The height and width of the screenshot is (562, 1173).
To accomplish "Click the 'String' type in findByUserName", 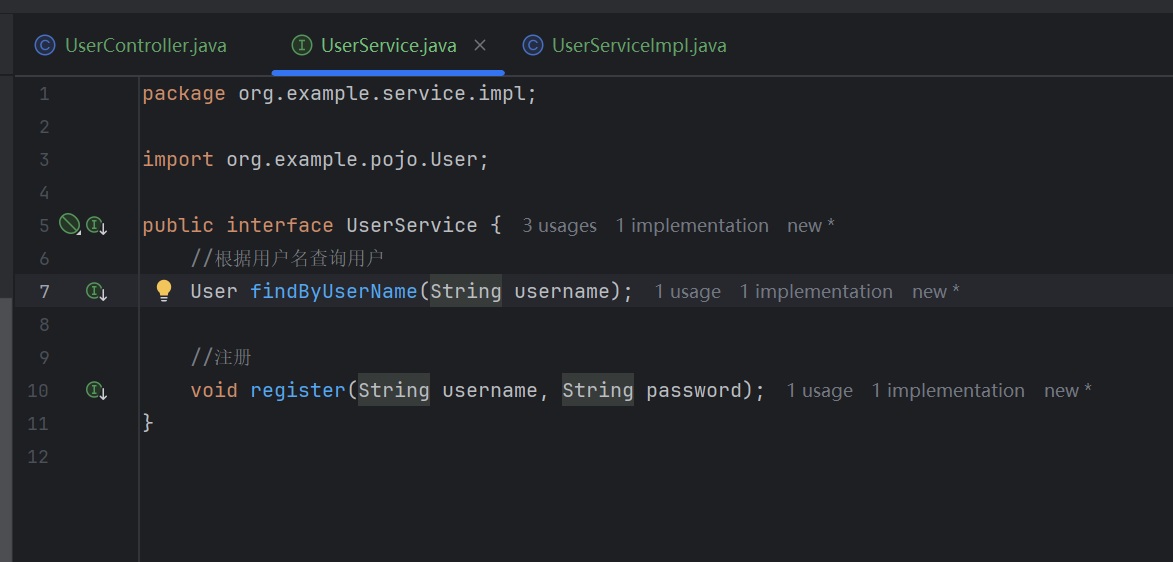I will [x=465, y=291].
